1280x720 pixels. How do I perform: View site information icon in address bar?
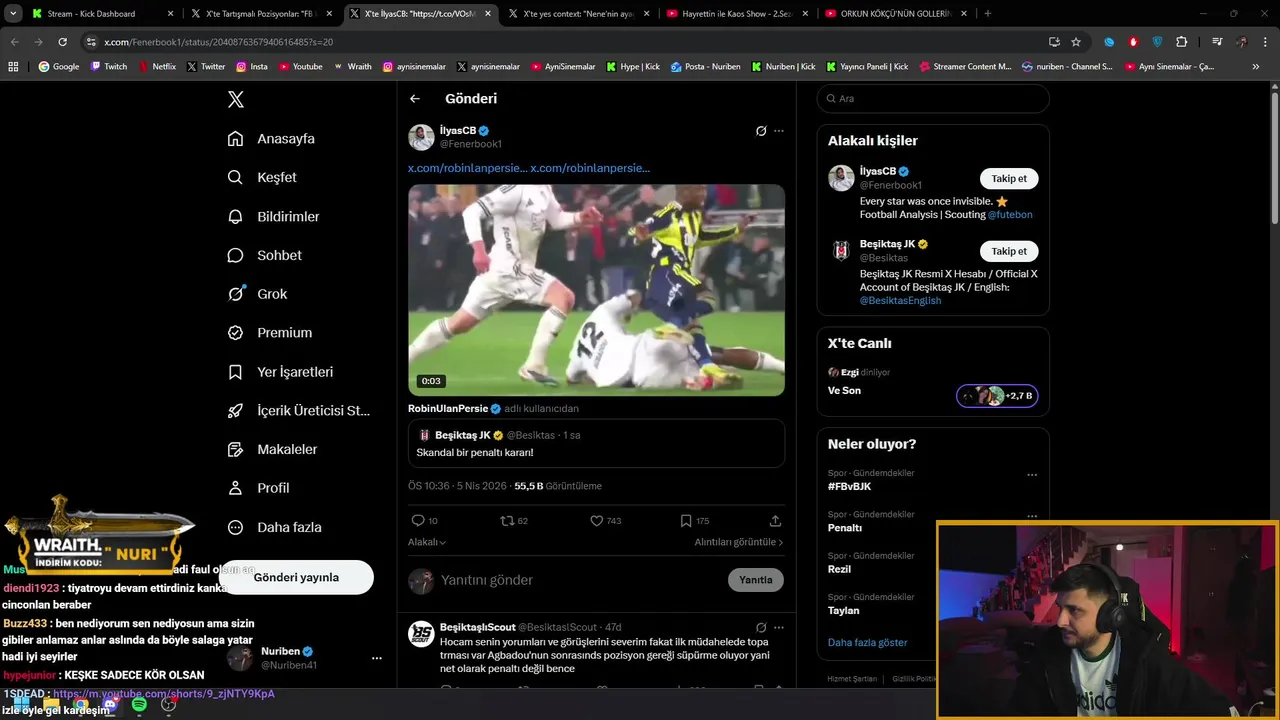(x=91, y=42)
